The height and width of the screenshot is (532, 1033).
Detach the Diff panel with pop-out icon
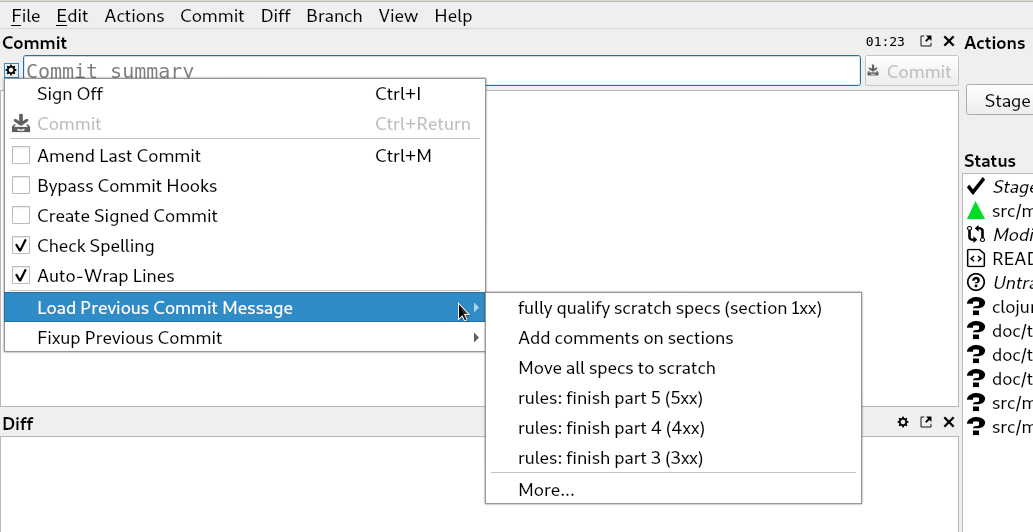click(x=926, y=422)
